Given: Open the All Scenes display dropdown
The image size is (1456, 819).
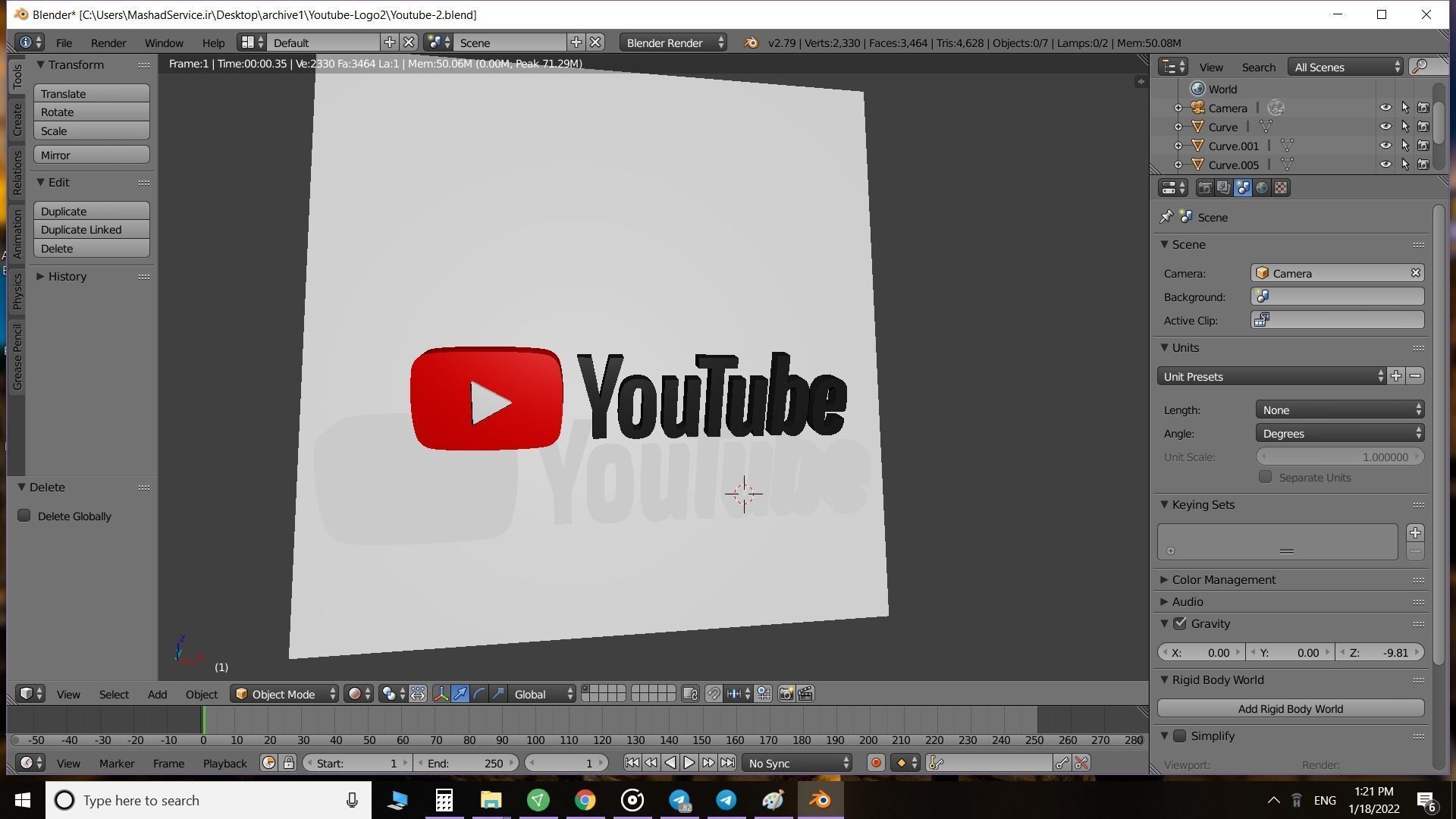Looking at the screenshot, I should tap(1346, 67).
